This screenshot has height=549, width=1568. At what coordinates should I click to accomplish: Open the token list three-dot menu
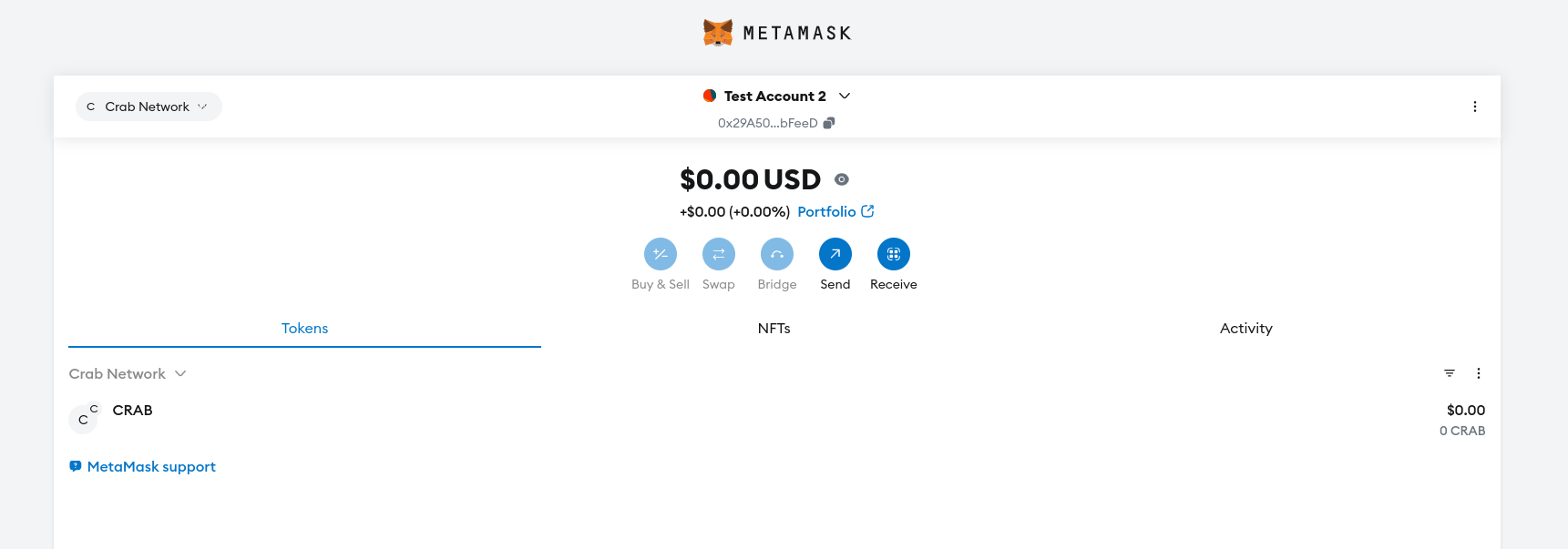(1479, 373)
